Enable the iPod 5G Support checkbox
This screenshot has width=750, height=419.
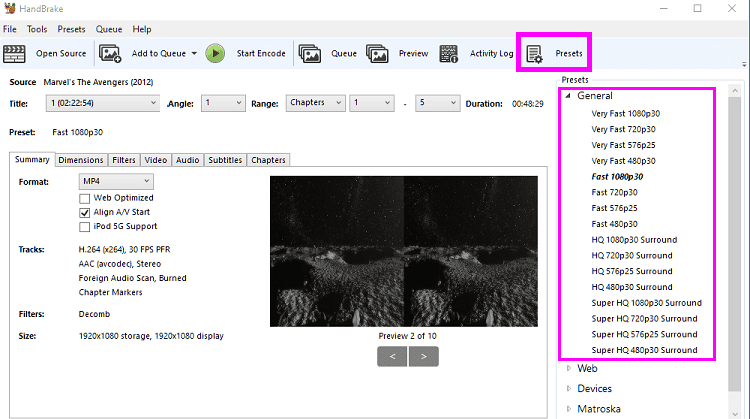[x=85, y=227]
